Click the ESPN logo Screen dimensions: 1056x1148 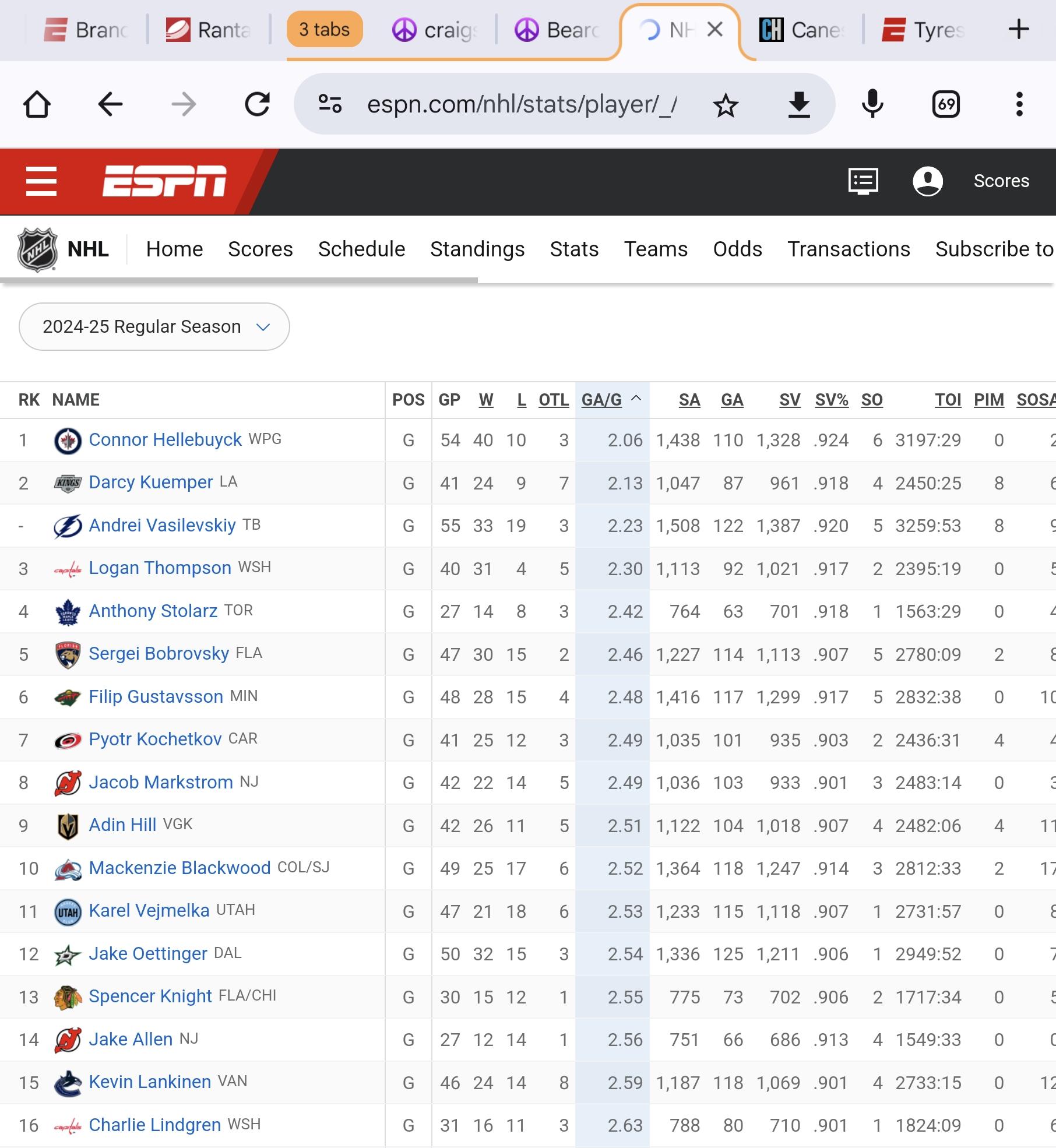pyautogui.click(x=164, y=181)
